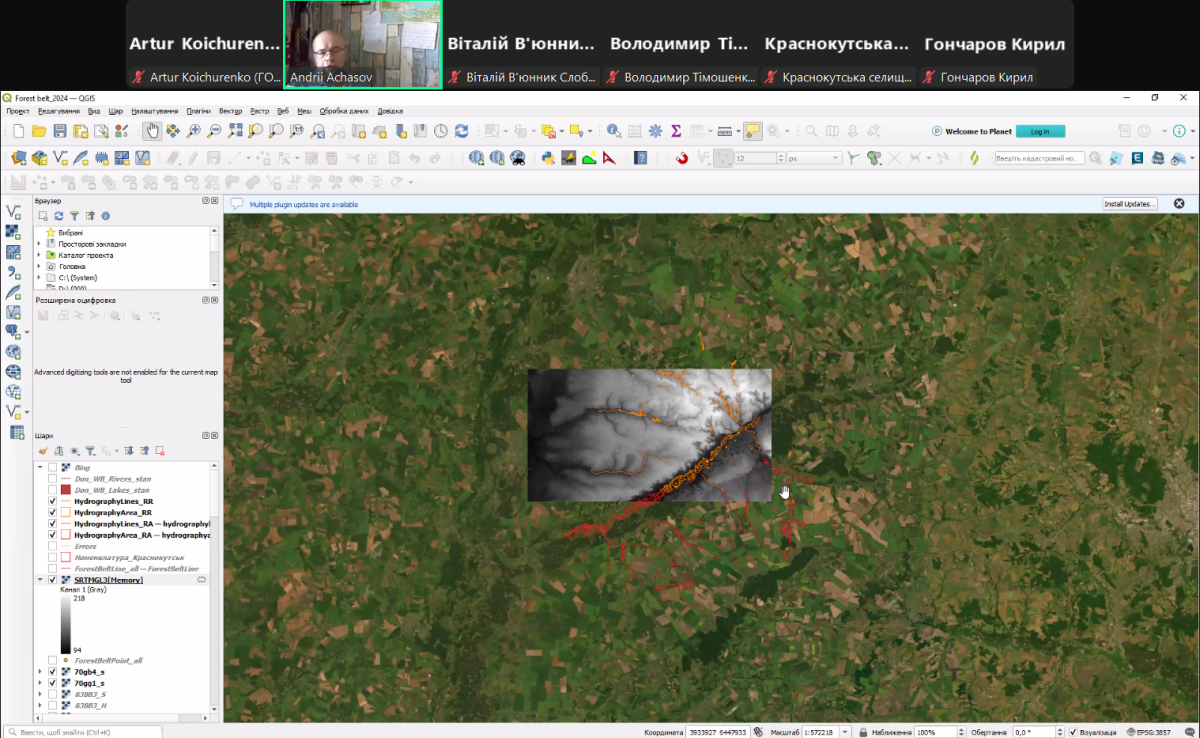This screenshot has width=1200, height=738.
Task: Enable the Don_WB_Lakes_stan layer checkbox
Action: (x=53, y=490)
